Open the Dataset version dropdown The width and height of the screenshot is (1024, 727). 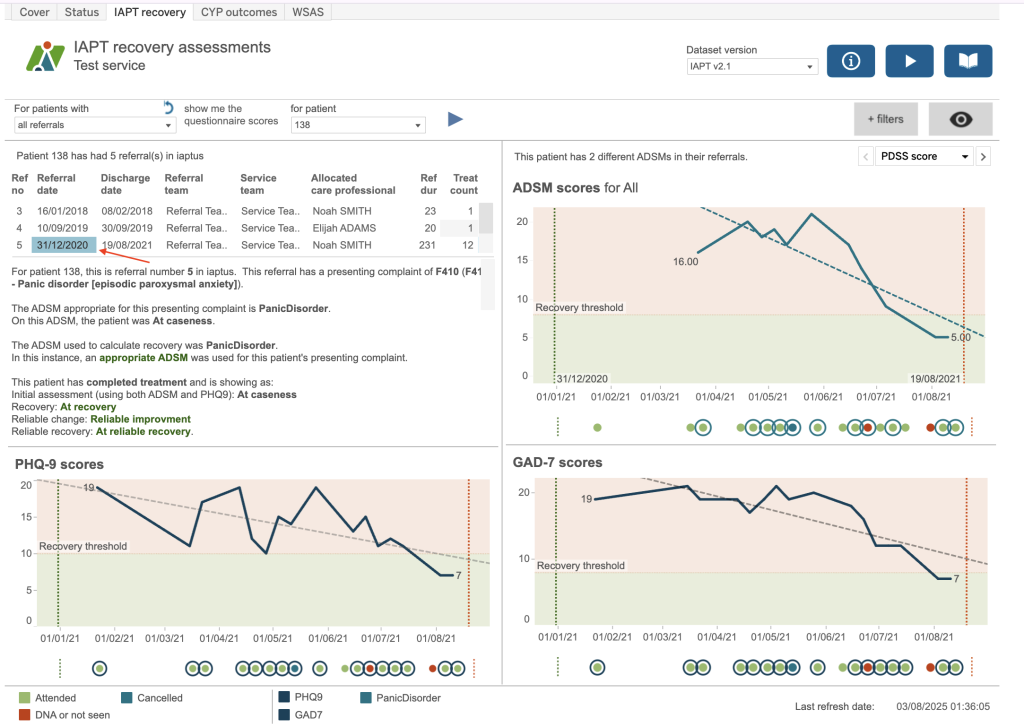(x=752, y=67)
